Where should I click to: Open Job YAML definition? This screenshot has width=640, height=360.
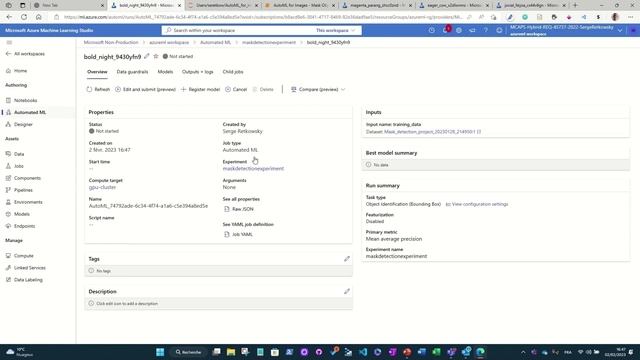pyautogui.click(x=238, y=234)
